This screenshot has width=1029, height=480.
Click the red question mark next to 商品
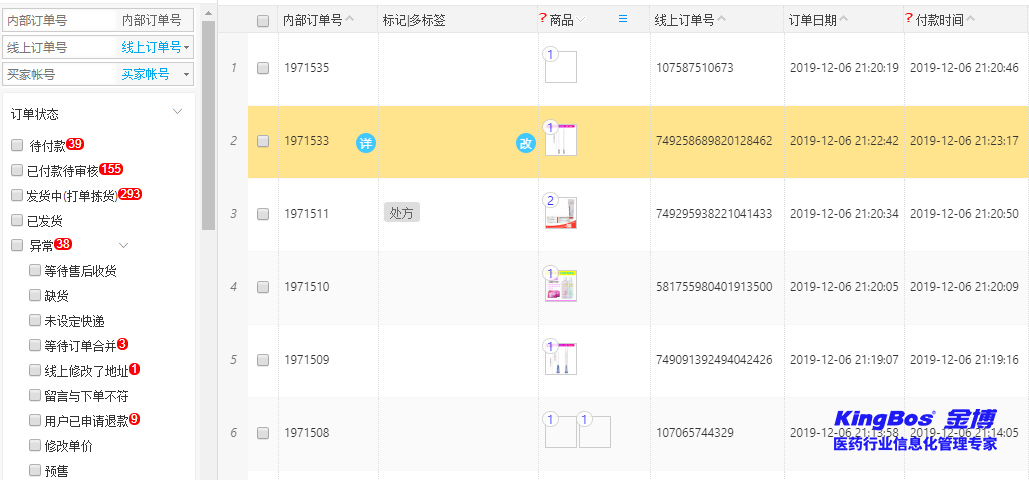click(543, 18)
